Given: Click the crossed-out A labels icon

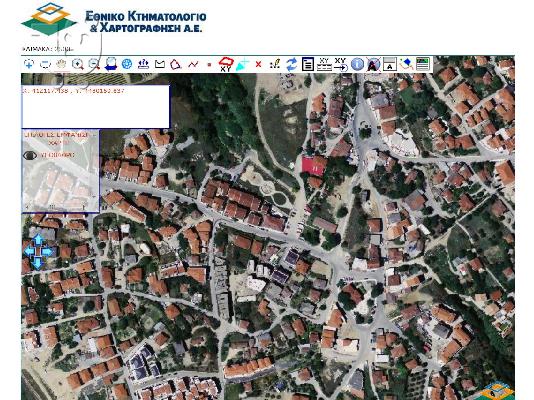Looking at the screenshot, I should point(374,64).
